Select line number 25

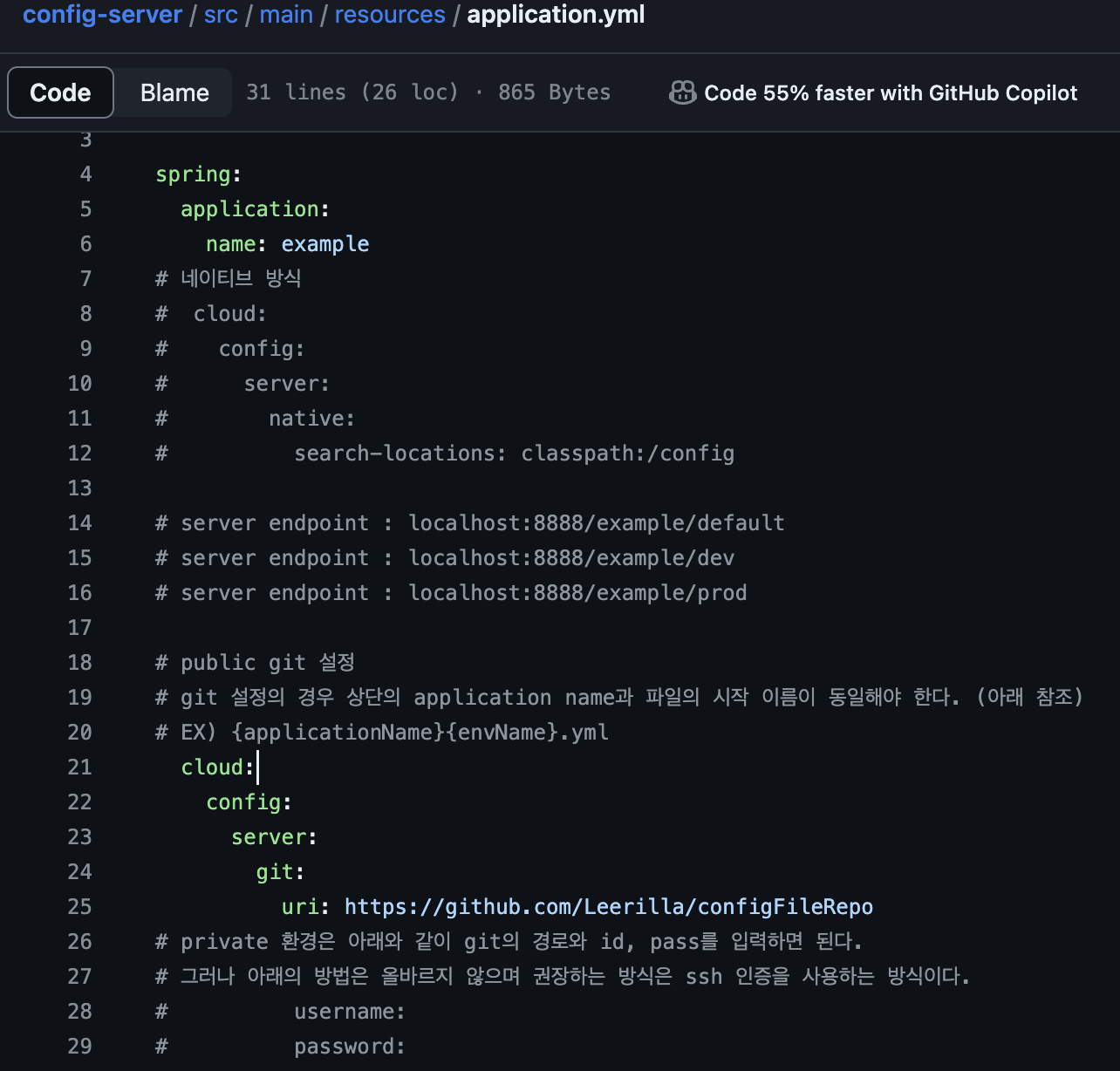coord(79,907)
